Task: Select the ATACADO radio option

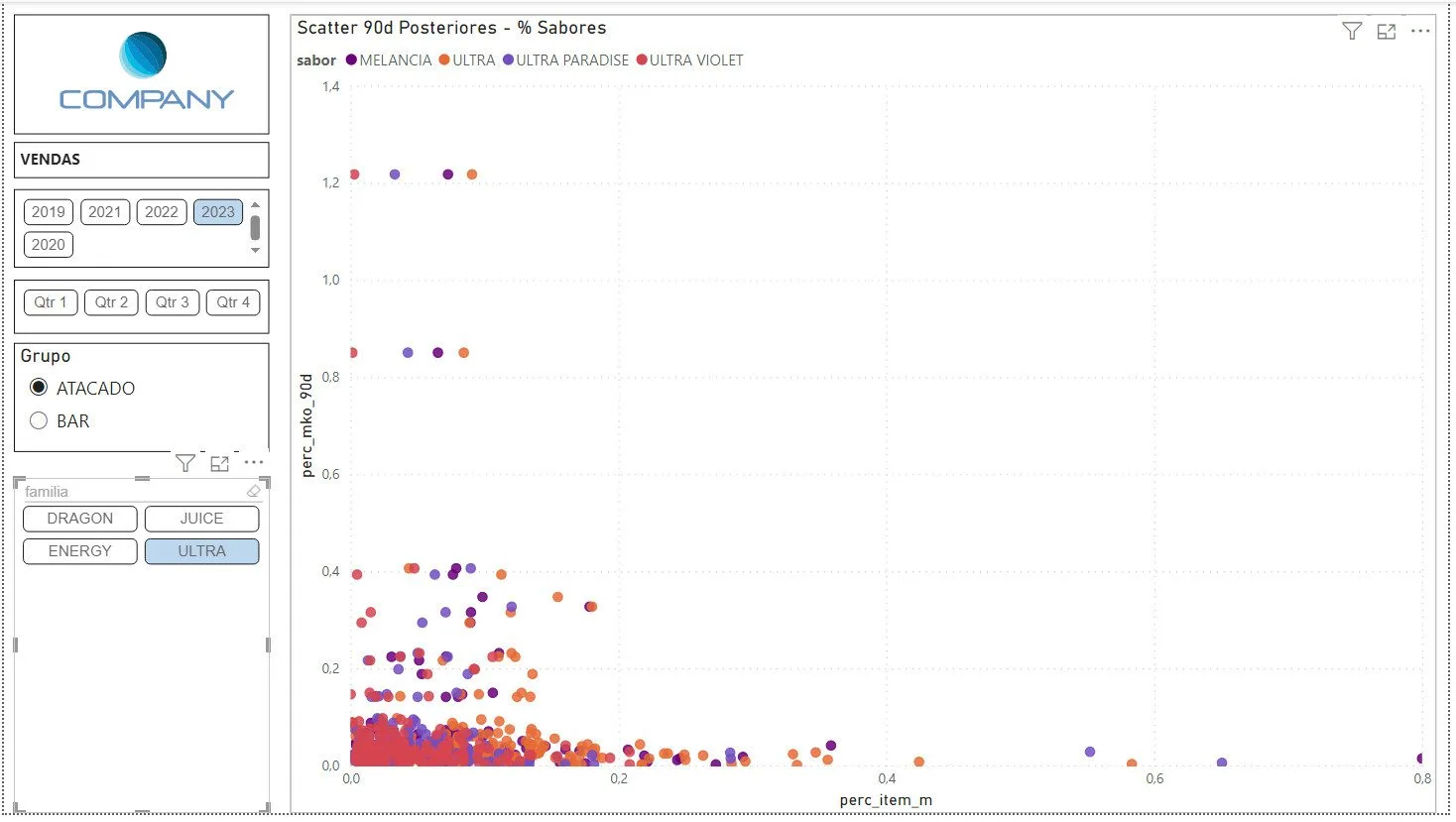Action: pyautogui.click(x=39, y=388)
